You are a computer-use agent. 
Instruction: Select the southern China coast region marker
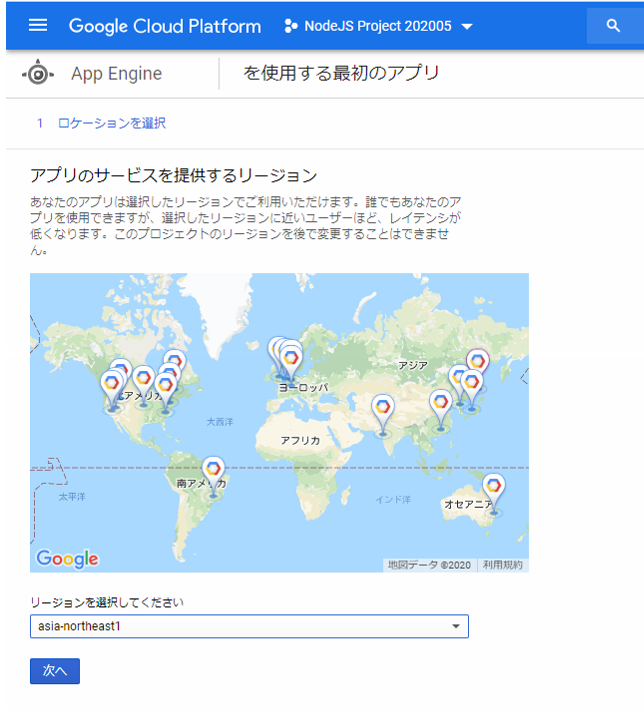440,404
